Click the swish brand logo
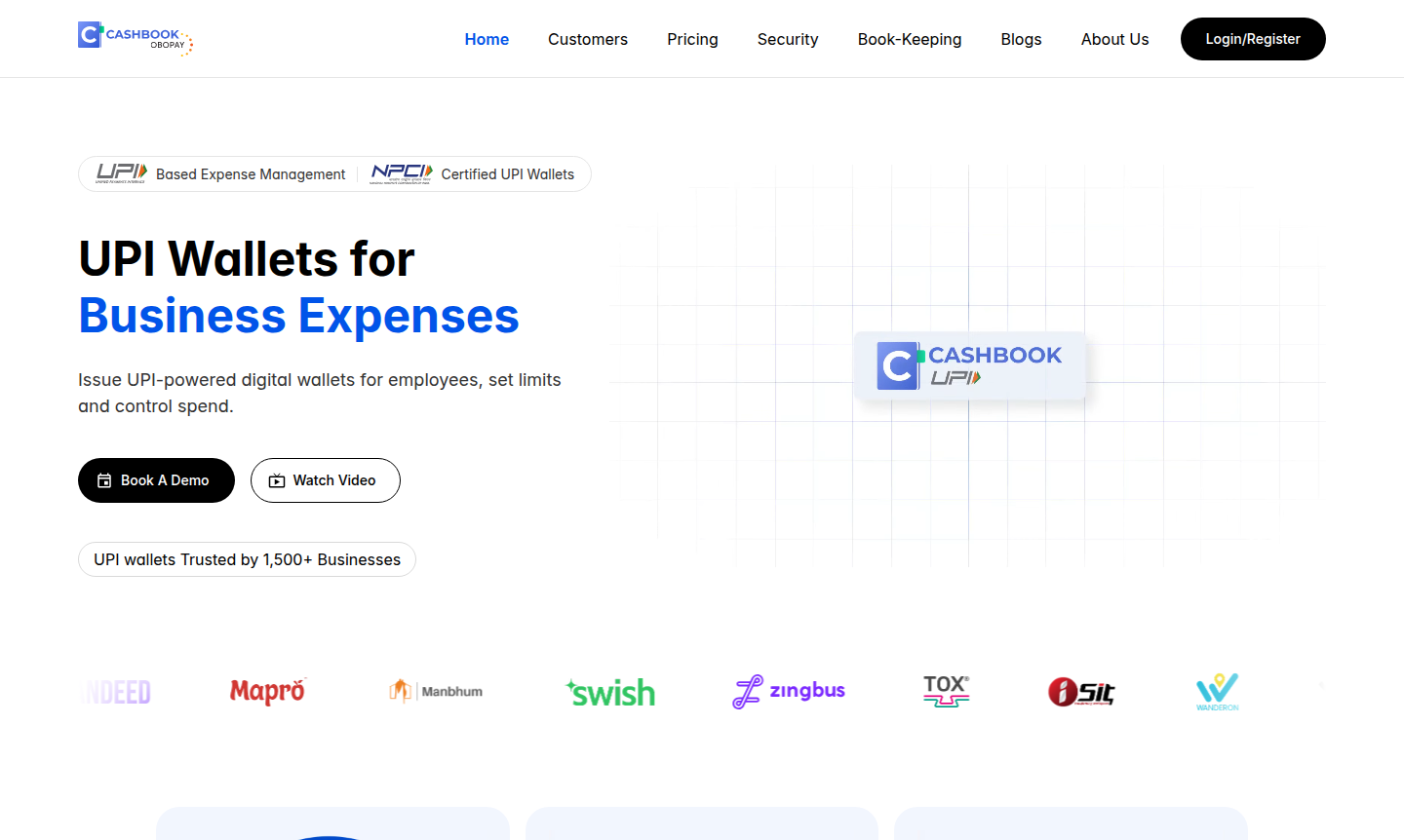This screenshot has width=1404, height=840. coord(610,692)
